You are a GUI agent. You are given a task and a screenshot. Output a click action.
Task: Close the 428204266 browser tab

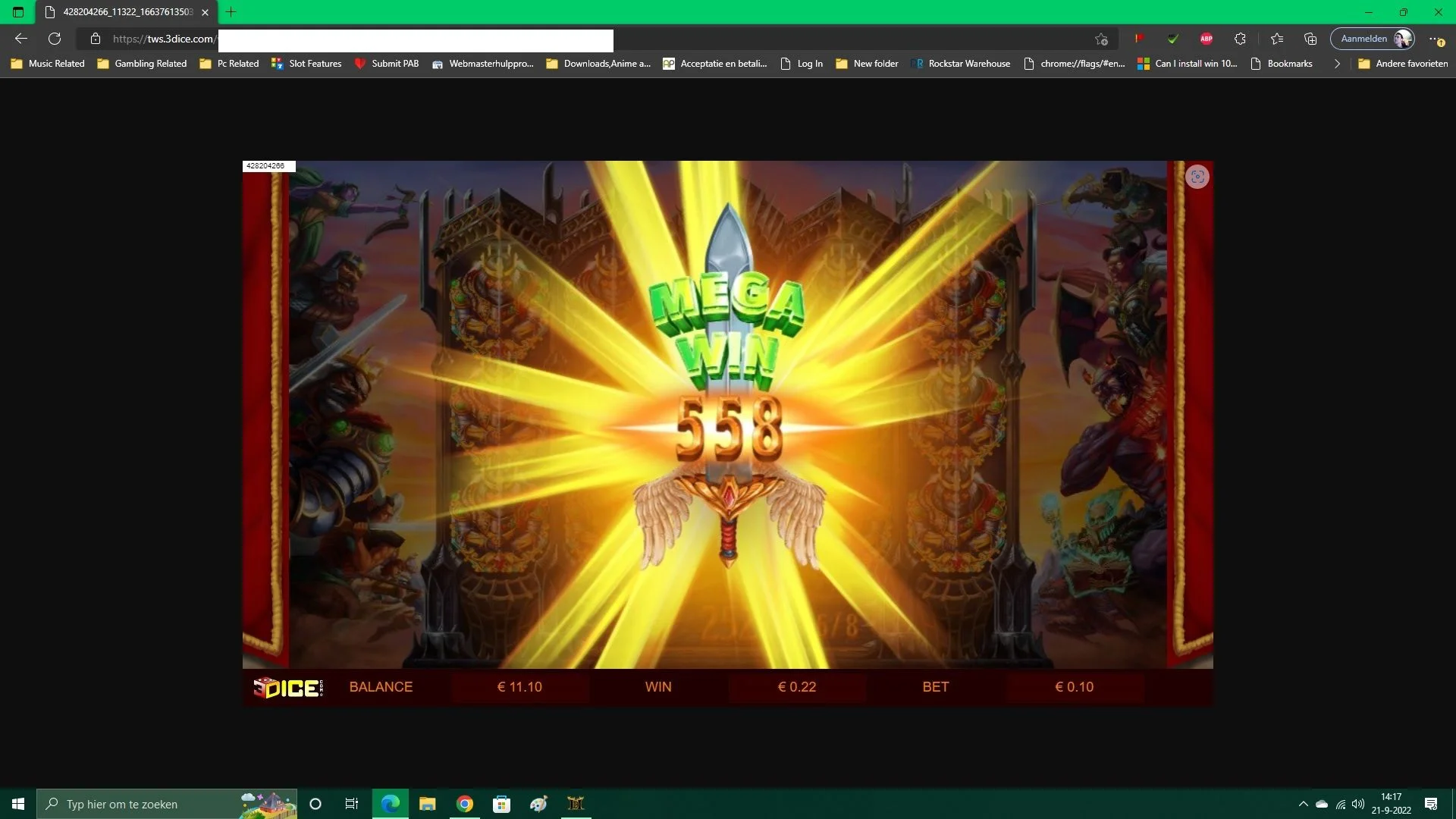pos(205,12)
